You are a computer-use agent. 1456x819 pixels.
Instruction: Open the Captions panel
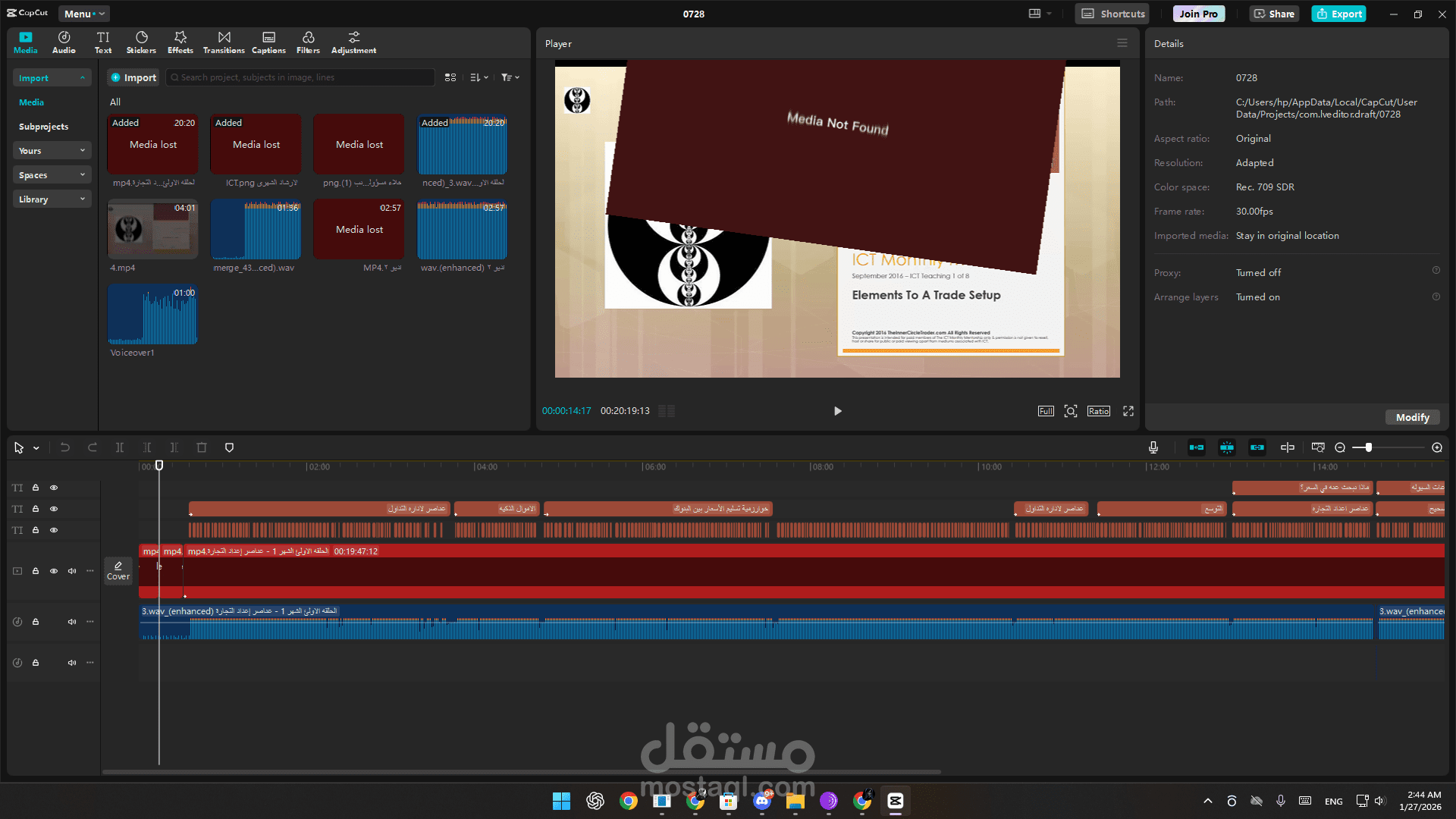click(268, 42)
